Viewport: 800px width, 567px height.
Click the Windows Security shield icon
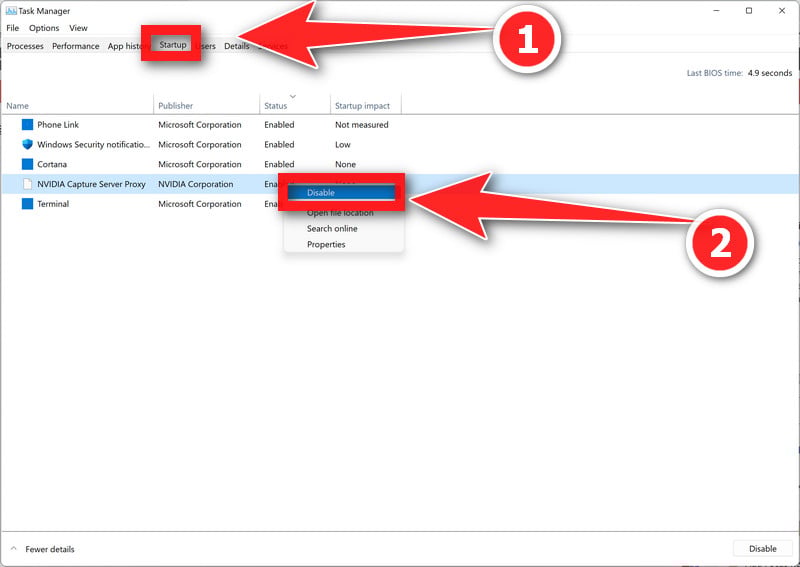28,144
